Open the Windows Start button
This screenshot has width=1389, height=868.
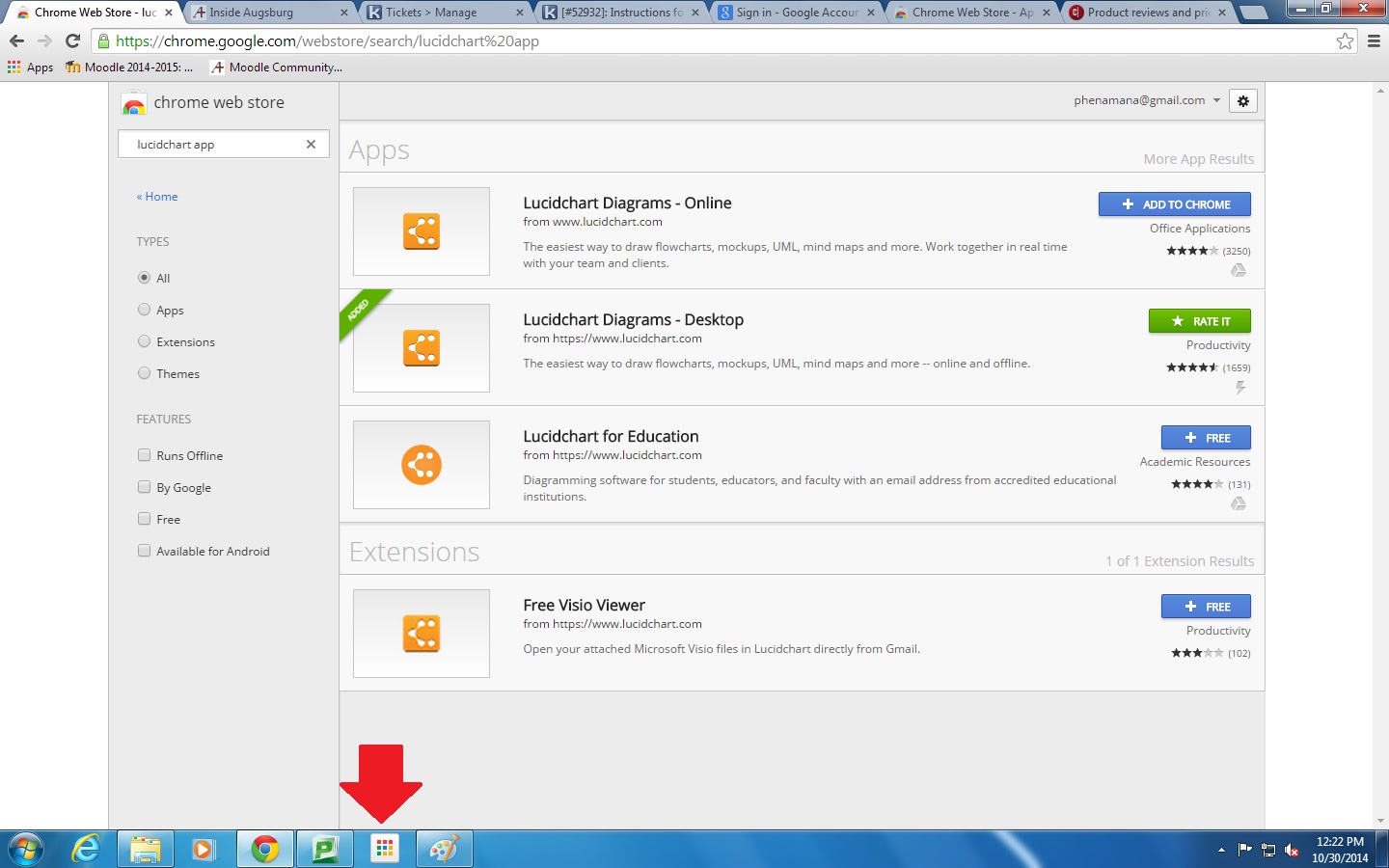point(26,849)
